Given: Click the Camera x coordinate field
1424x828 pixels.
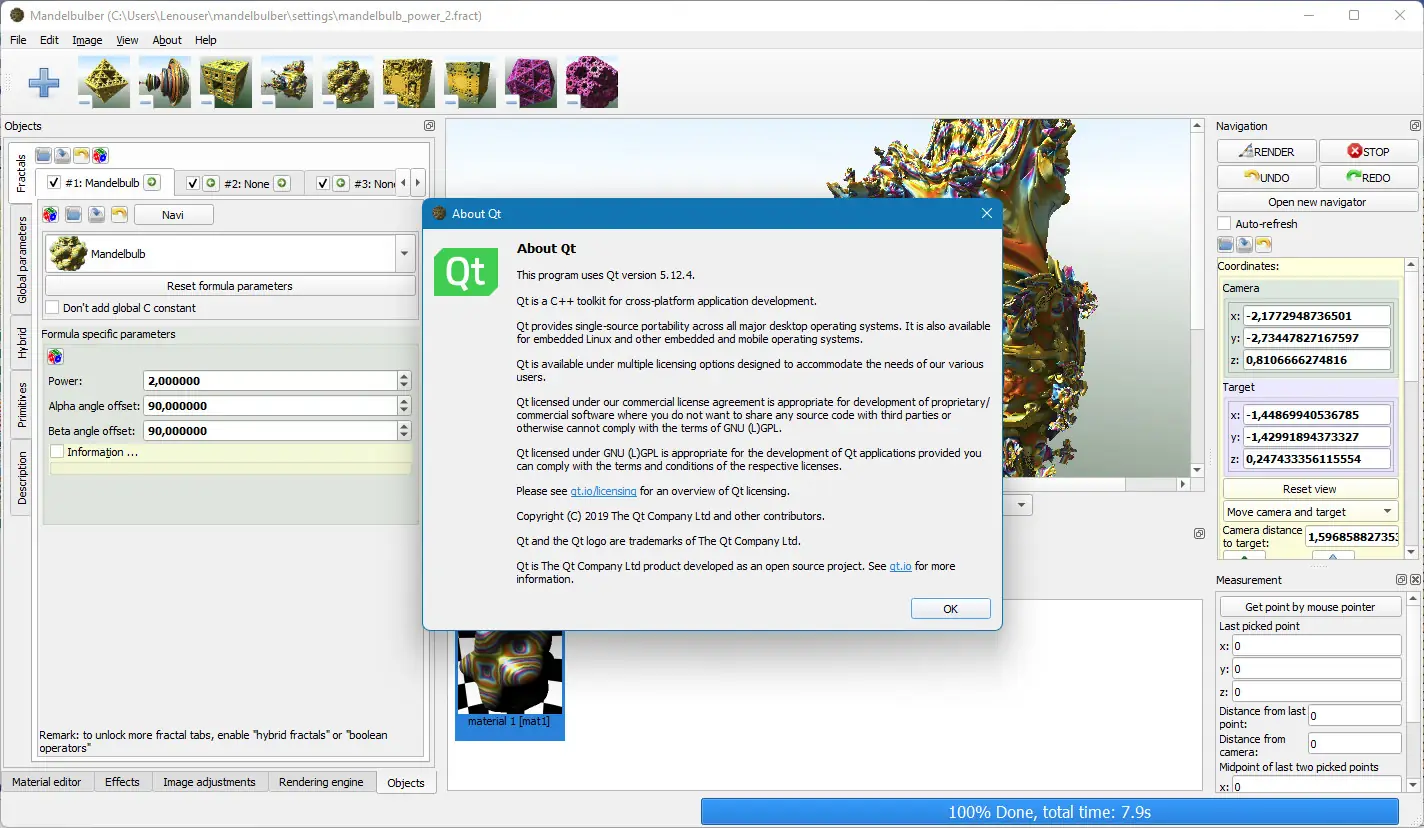Looking at the screenshot, I should [x=1317, y=316].
